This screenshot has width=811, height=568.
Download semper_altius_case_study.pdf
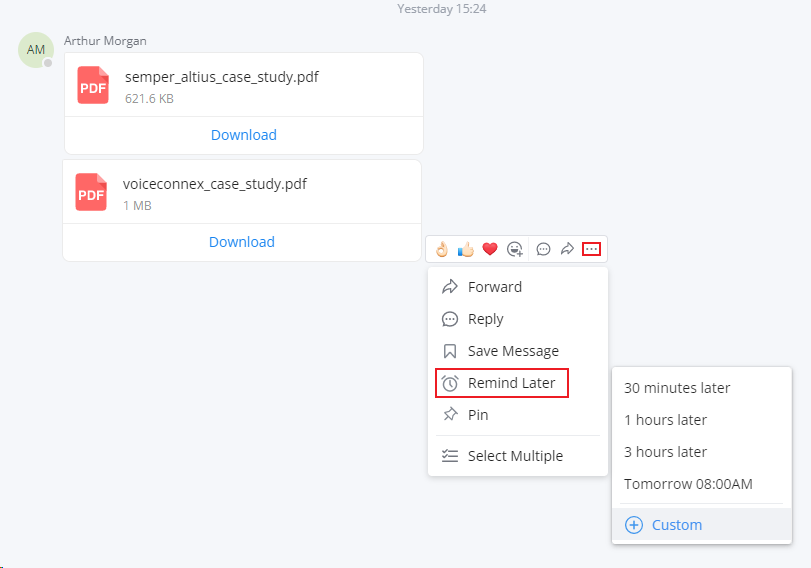point(244,135)
